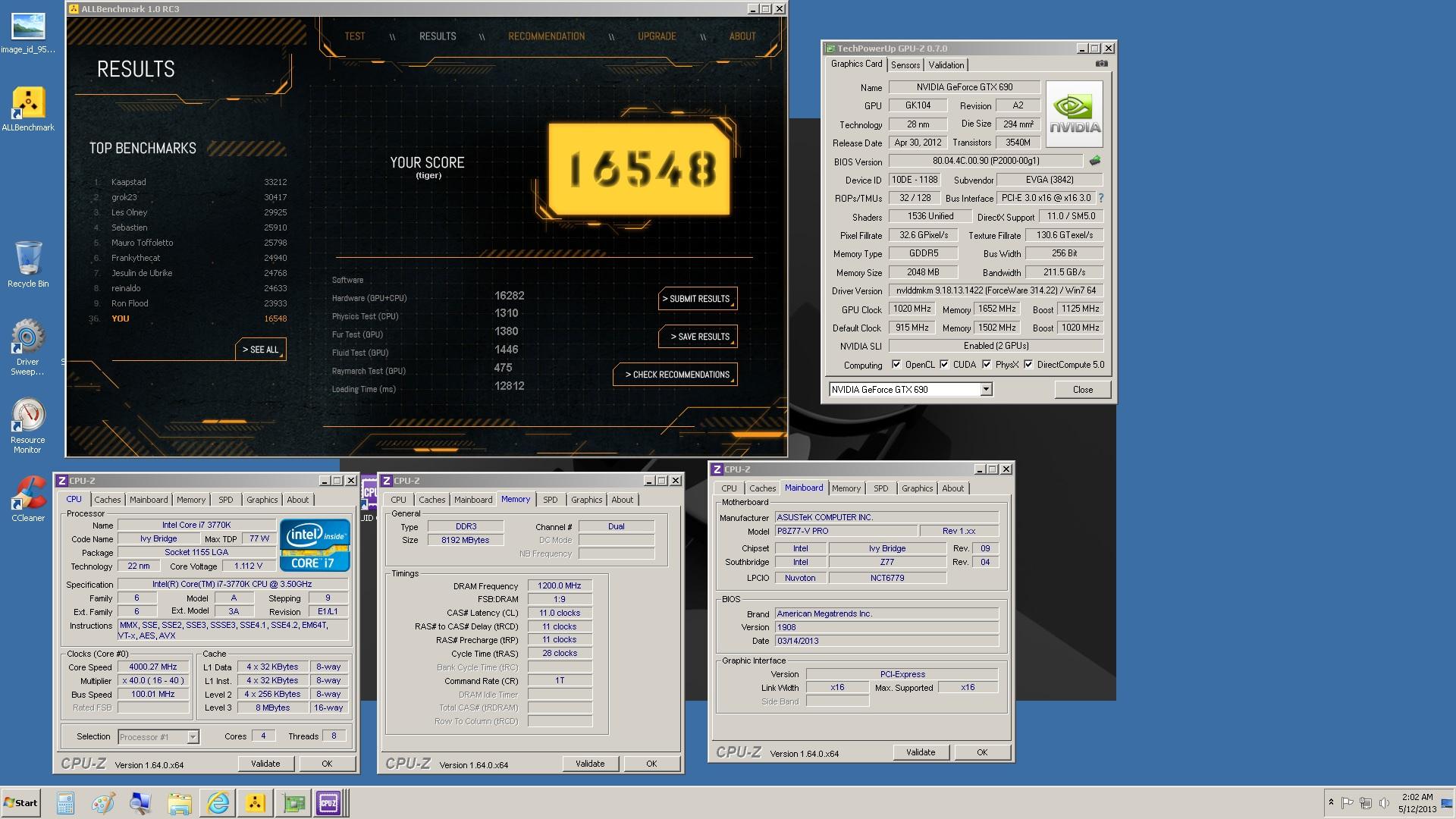The height and width of the screenshot is (819, 1456).
Task: Click SAVE RESULTS in ALLBenchmark
Action: coord(697,337)
